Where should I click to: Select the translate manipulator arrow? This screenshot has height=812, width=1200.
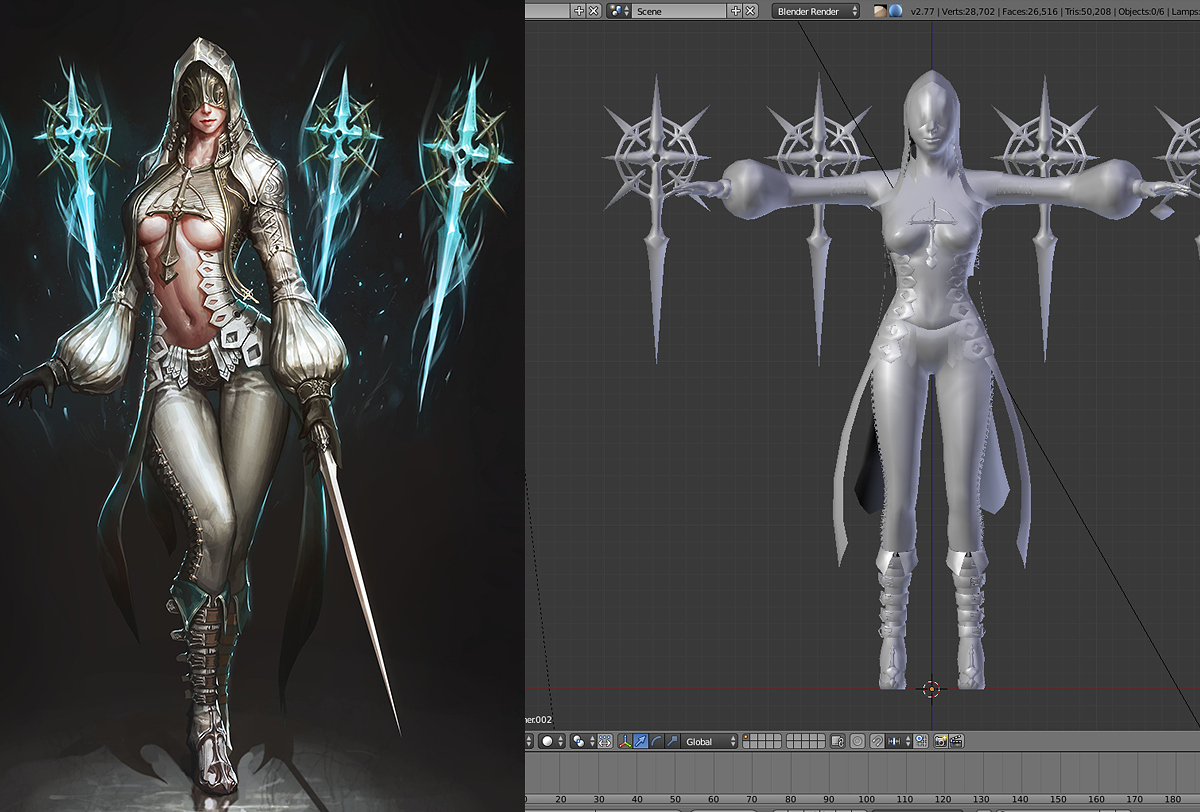[x=640, y=741]
